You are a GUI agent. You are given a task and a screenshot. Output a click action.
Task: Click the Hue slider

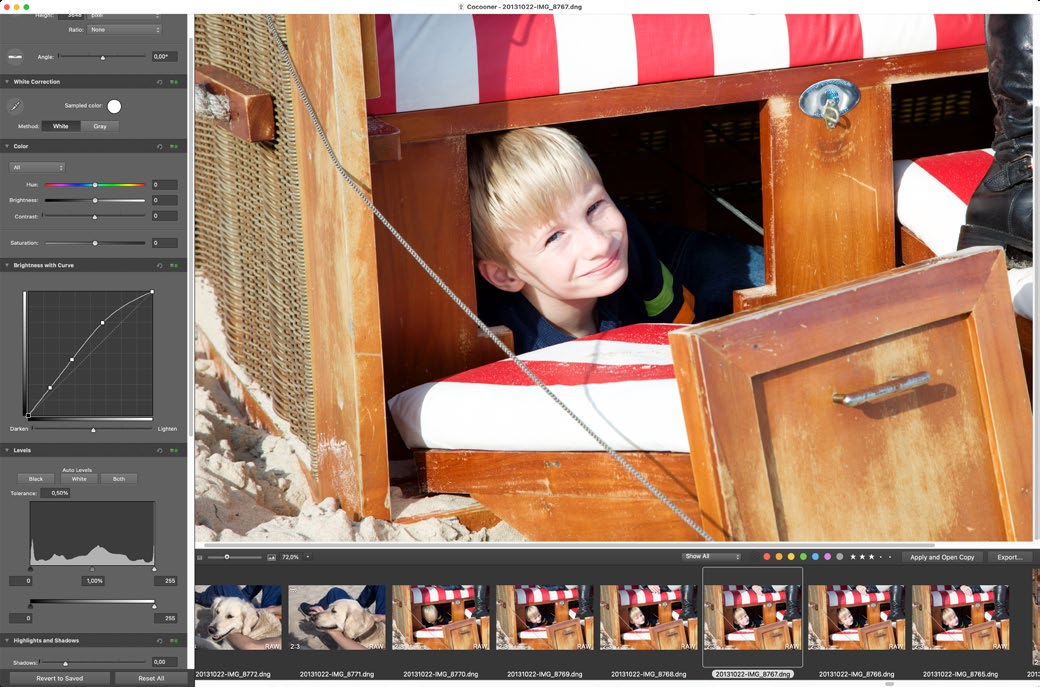point(94,185)
